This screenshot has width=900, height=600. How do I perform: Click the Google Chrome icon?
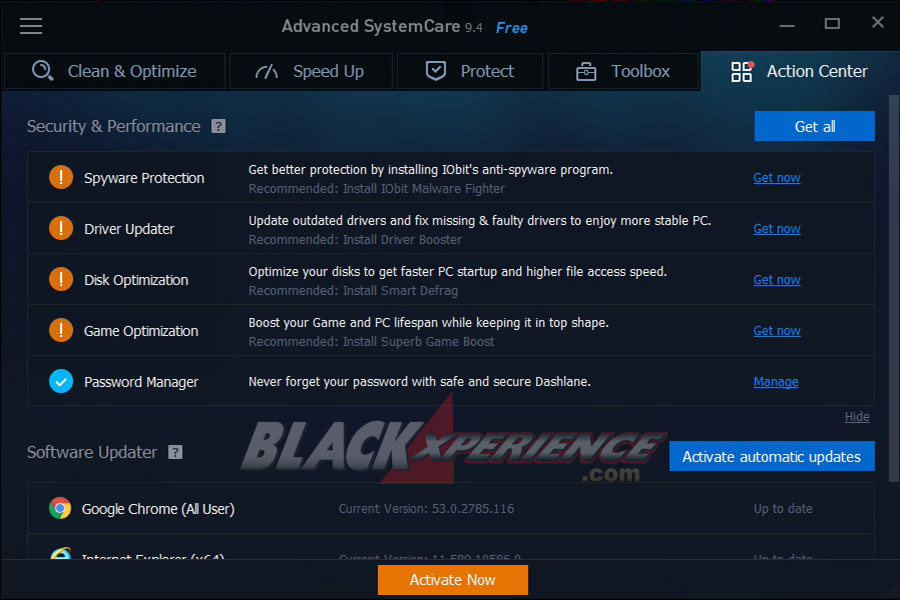(60, 508)
